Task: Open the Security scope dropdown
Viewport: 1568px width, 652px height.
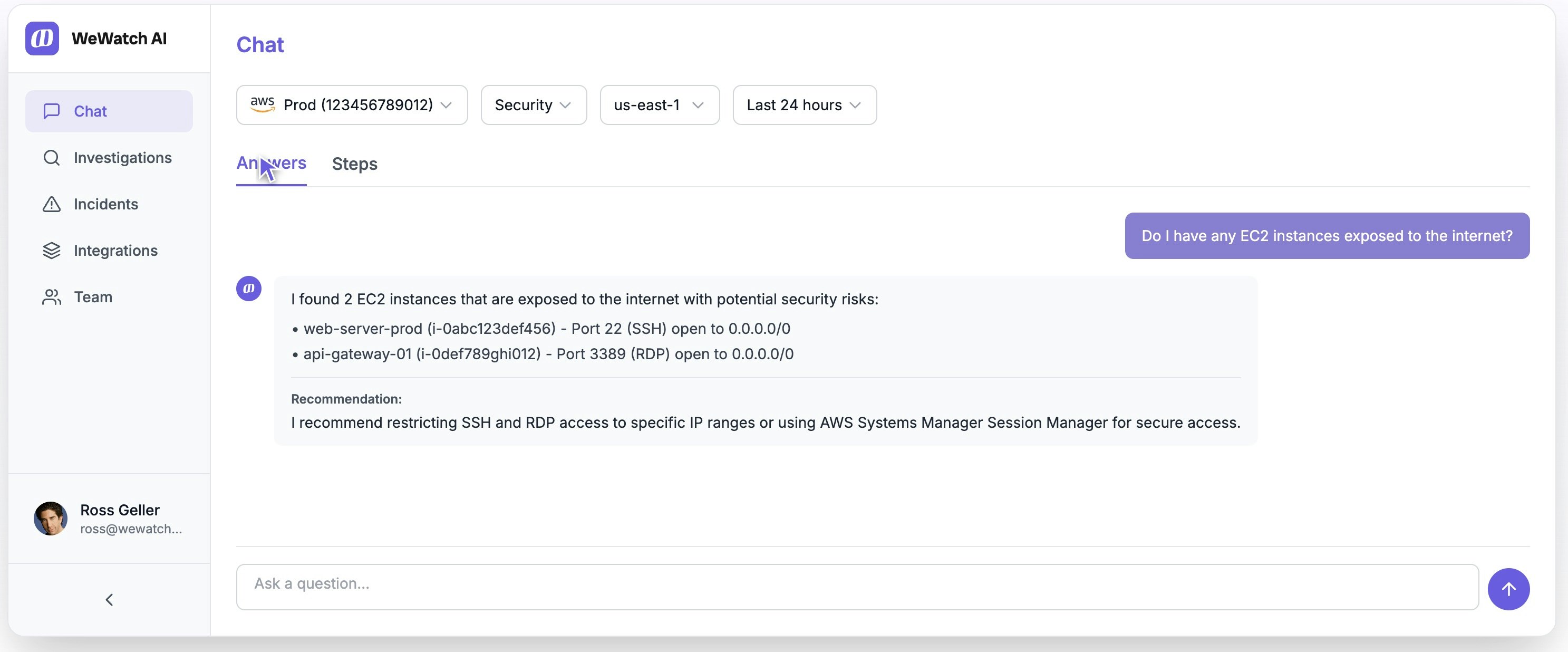Action: pyautogui.click(x=533, y=104)
